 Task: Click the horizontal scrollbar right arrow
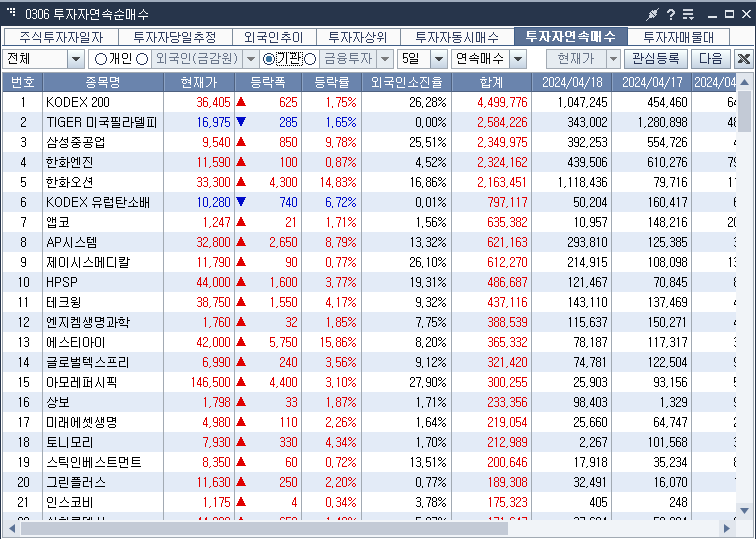pos(727,528)
